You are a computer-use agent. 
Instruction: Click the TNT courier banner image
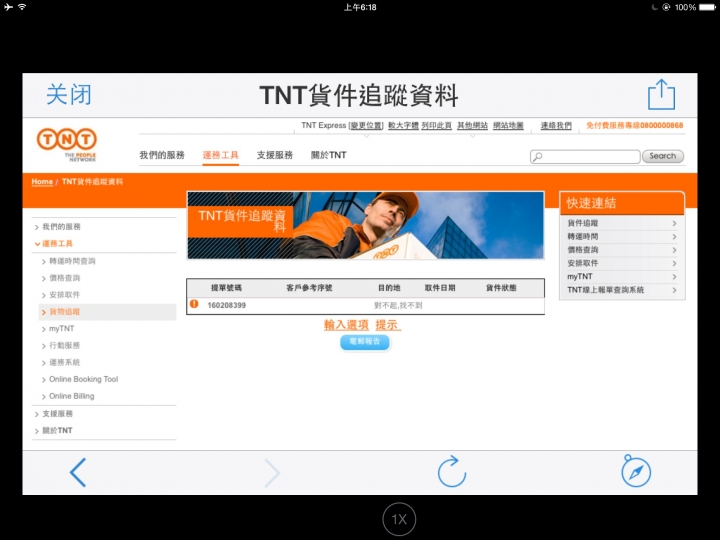click(366, 225)
